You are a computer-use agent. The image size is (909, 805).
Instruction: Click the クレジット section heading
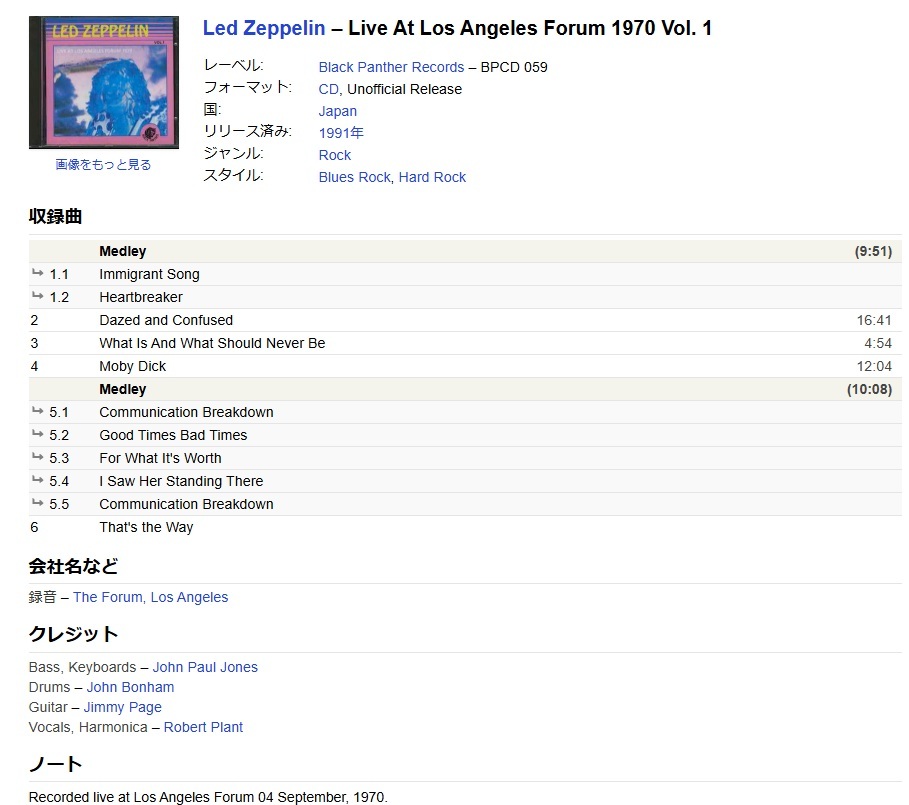(x=74, y=634)
